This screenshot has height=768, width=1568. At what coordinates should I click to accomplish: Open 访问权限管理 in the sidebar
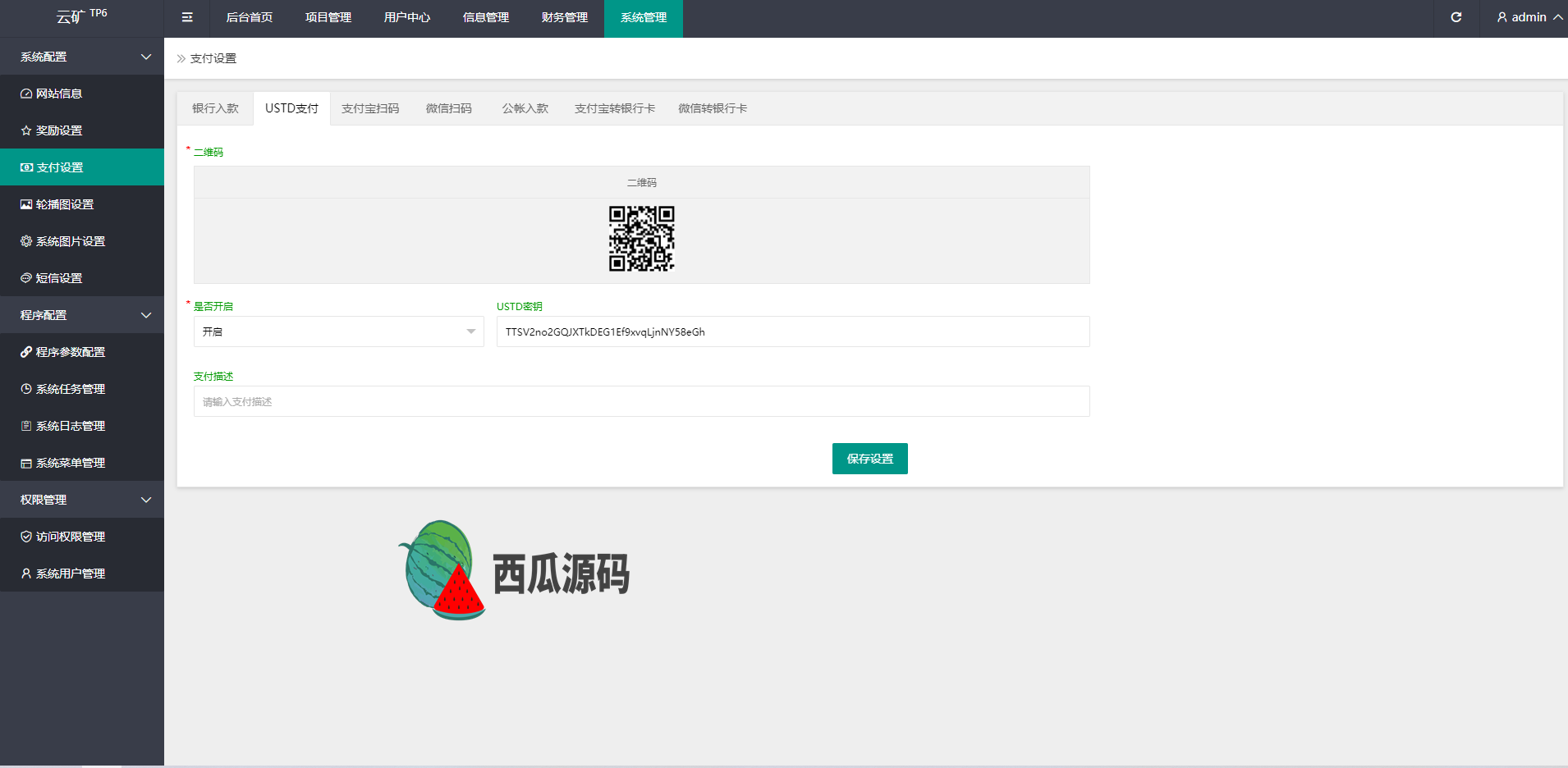coord(82,537)
